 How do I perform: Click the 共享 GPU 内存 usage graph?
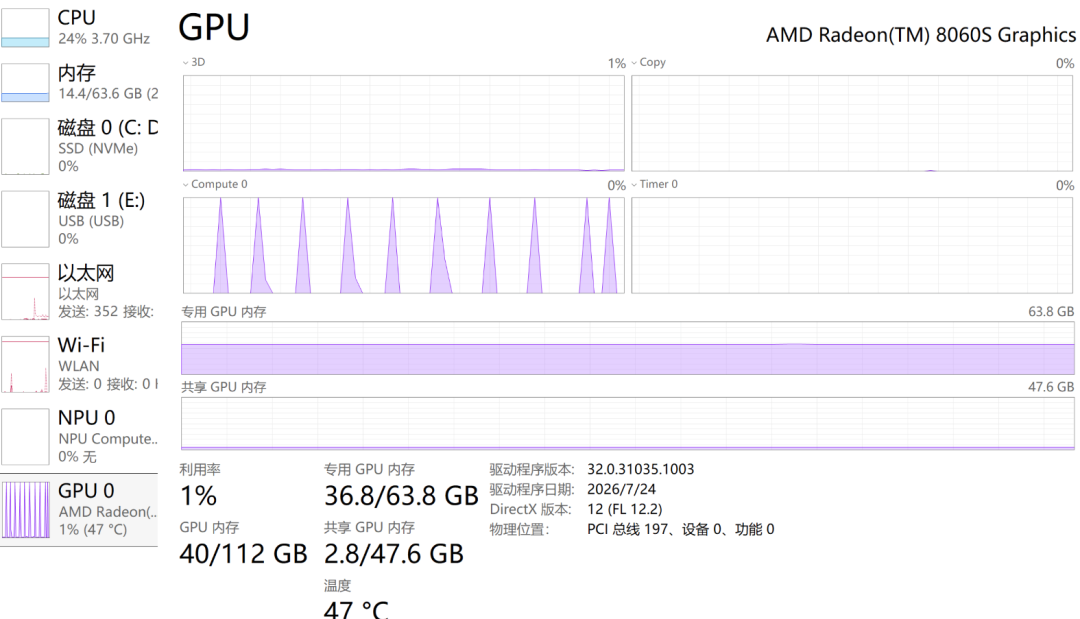(627, 423)
